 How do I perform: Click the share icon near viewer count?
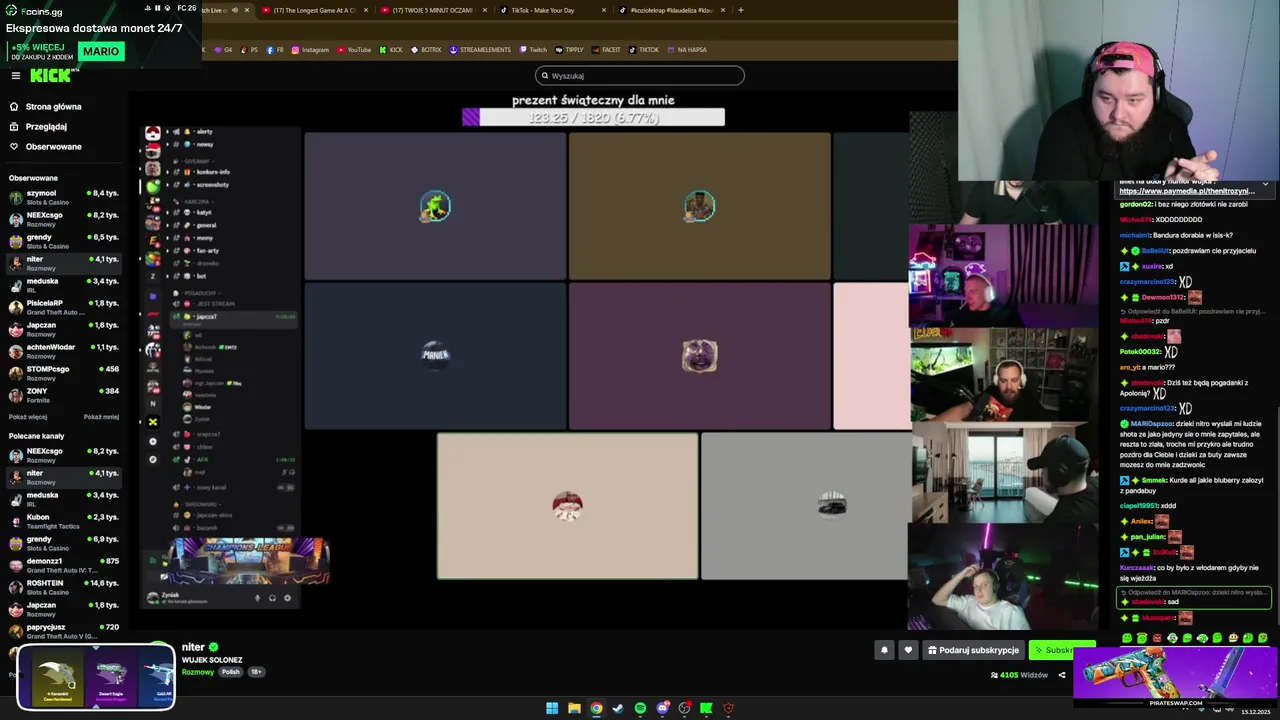click(x=1062, y=675)
